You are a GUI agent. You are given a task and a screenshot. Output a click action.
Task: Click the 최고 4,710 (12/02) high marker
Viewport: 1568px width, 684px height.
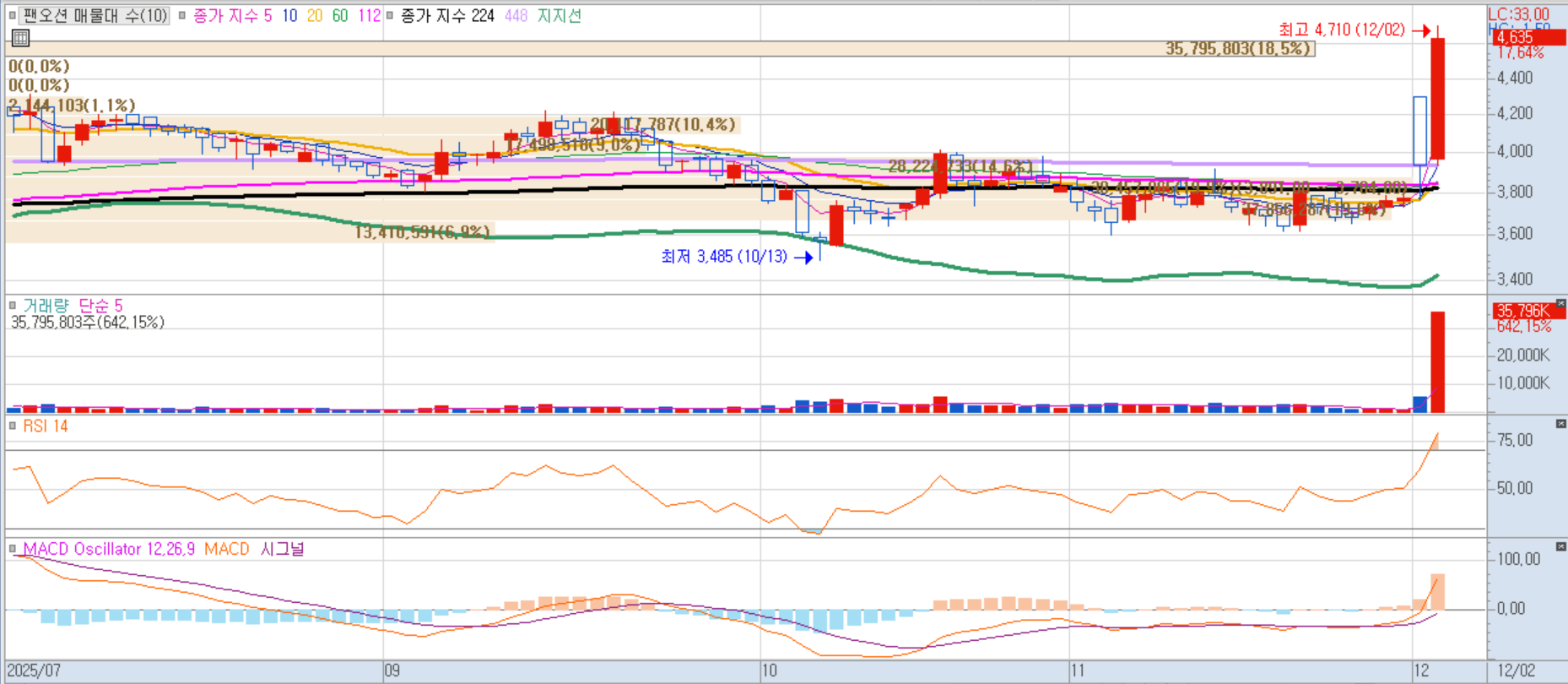[x=1354, y=30]
